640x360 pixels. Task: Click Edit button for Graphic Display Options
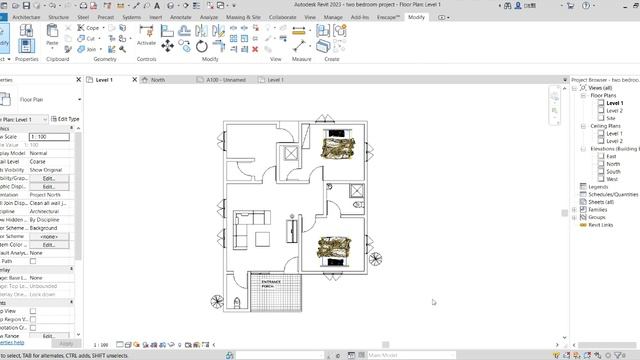(49, 187)
